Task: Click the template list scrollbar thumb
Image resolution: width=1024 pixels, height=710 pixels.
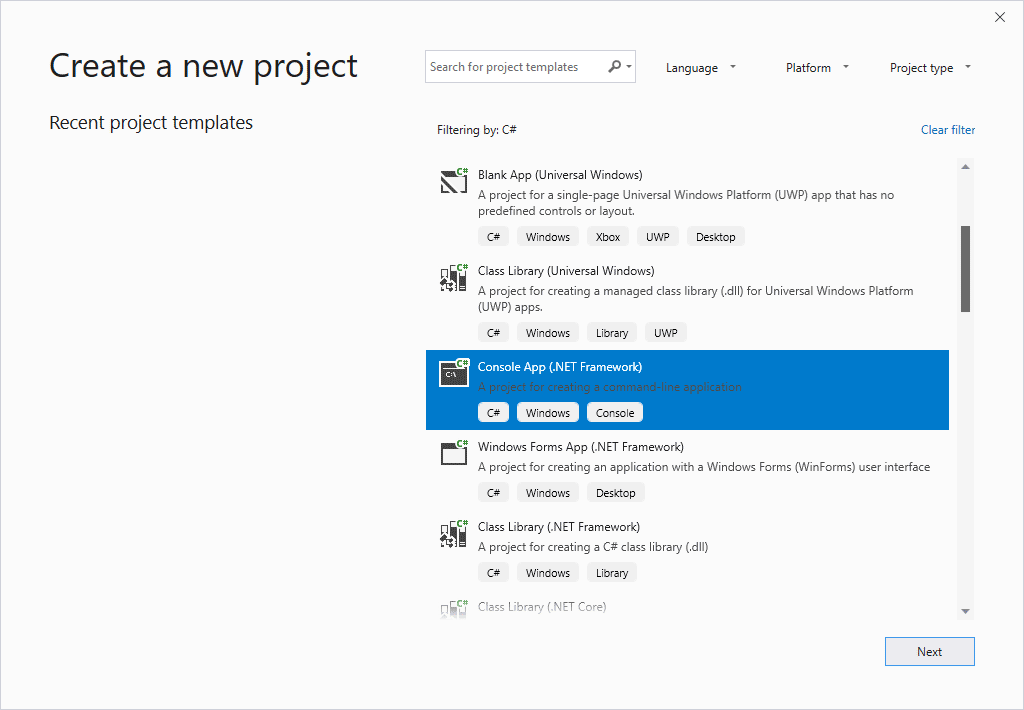Action: click(x=965, y=268)
